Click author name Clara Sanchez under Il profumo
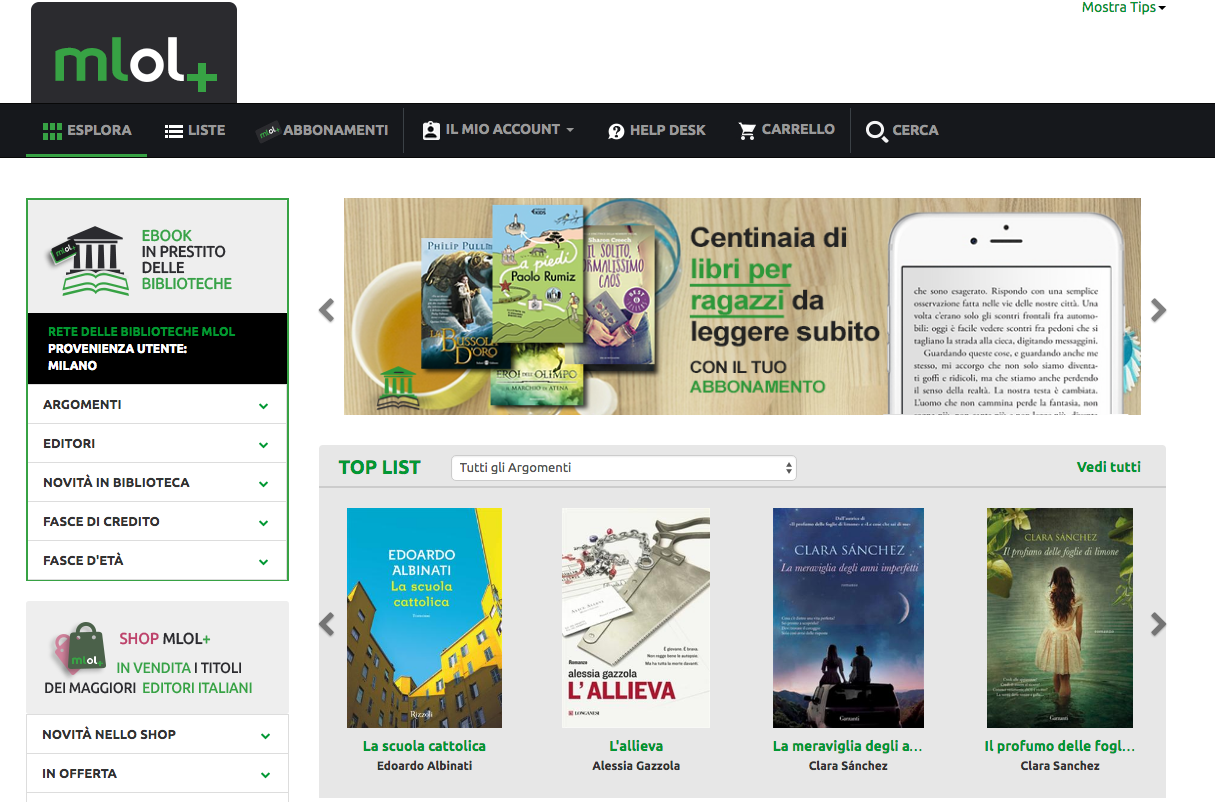 pos(1060,766)
